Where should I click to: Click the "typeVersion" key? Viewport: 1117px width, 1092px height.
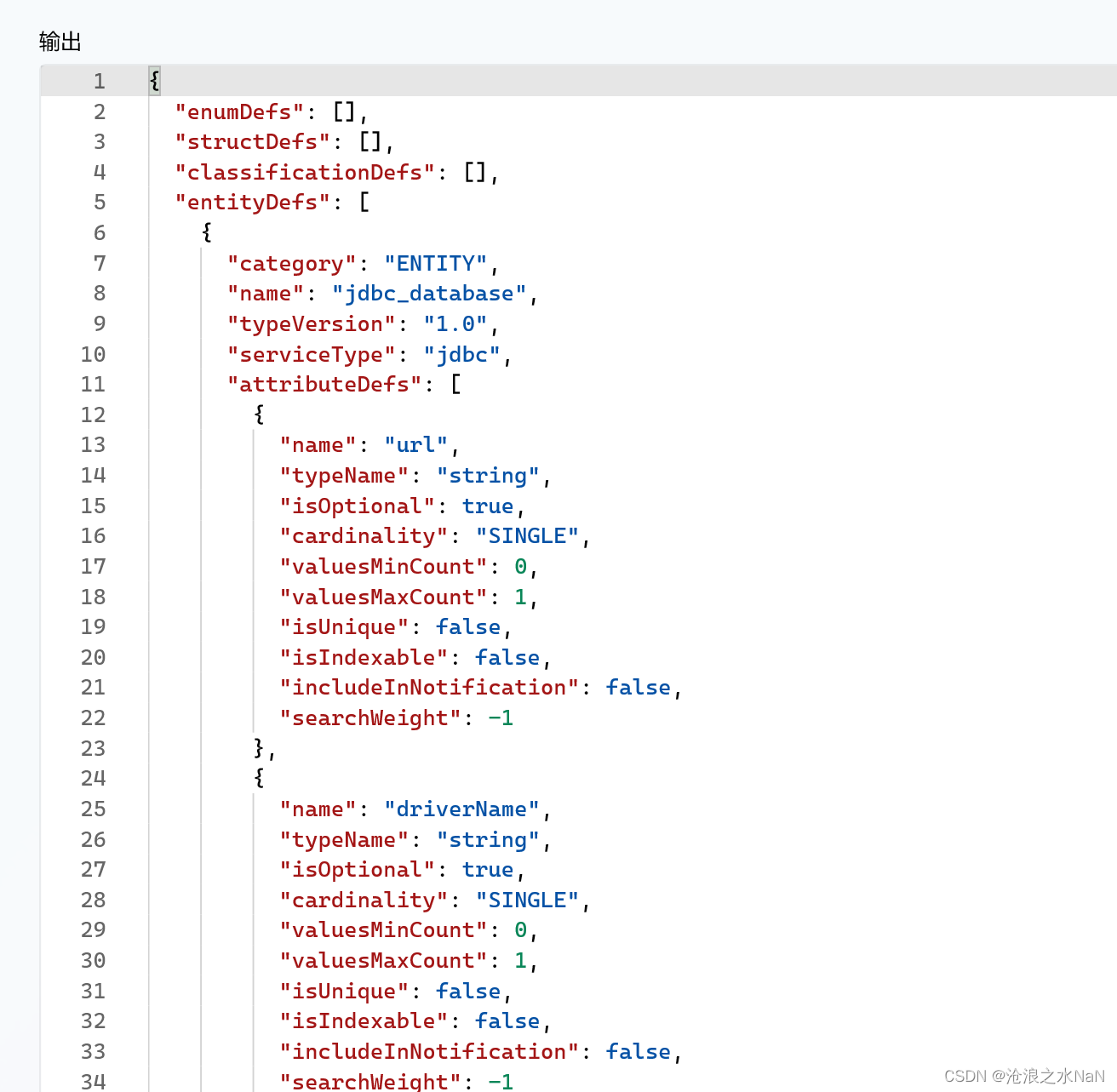(312, 323)
